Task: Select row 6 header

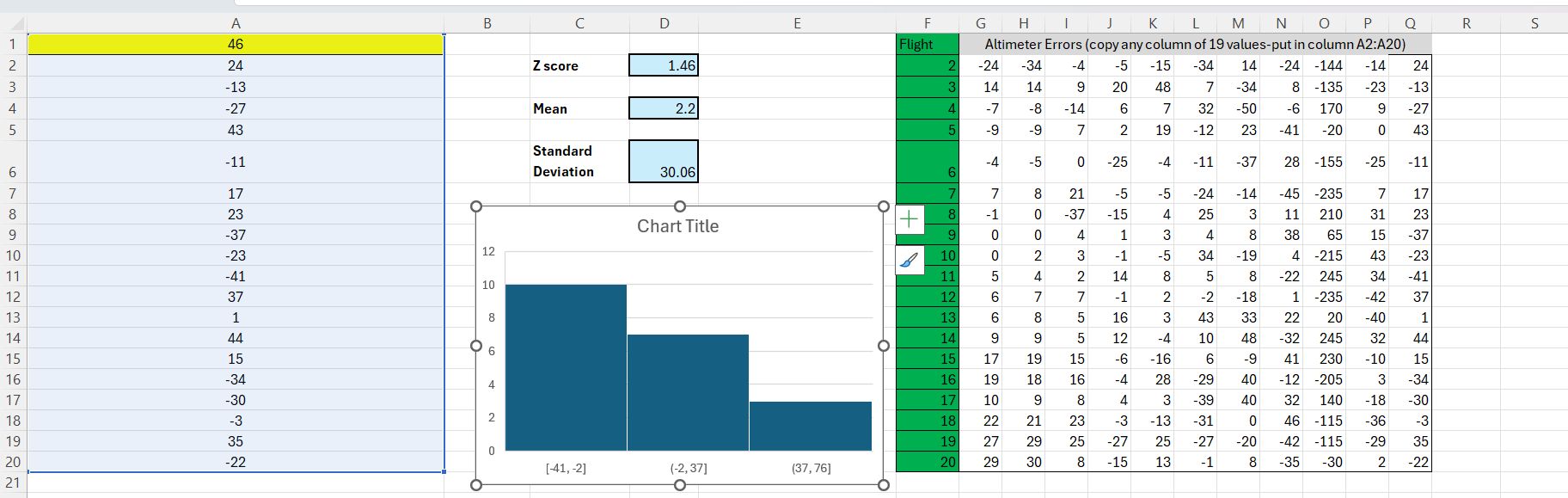Action: point(13,162)
